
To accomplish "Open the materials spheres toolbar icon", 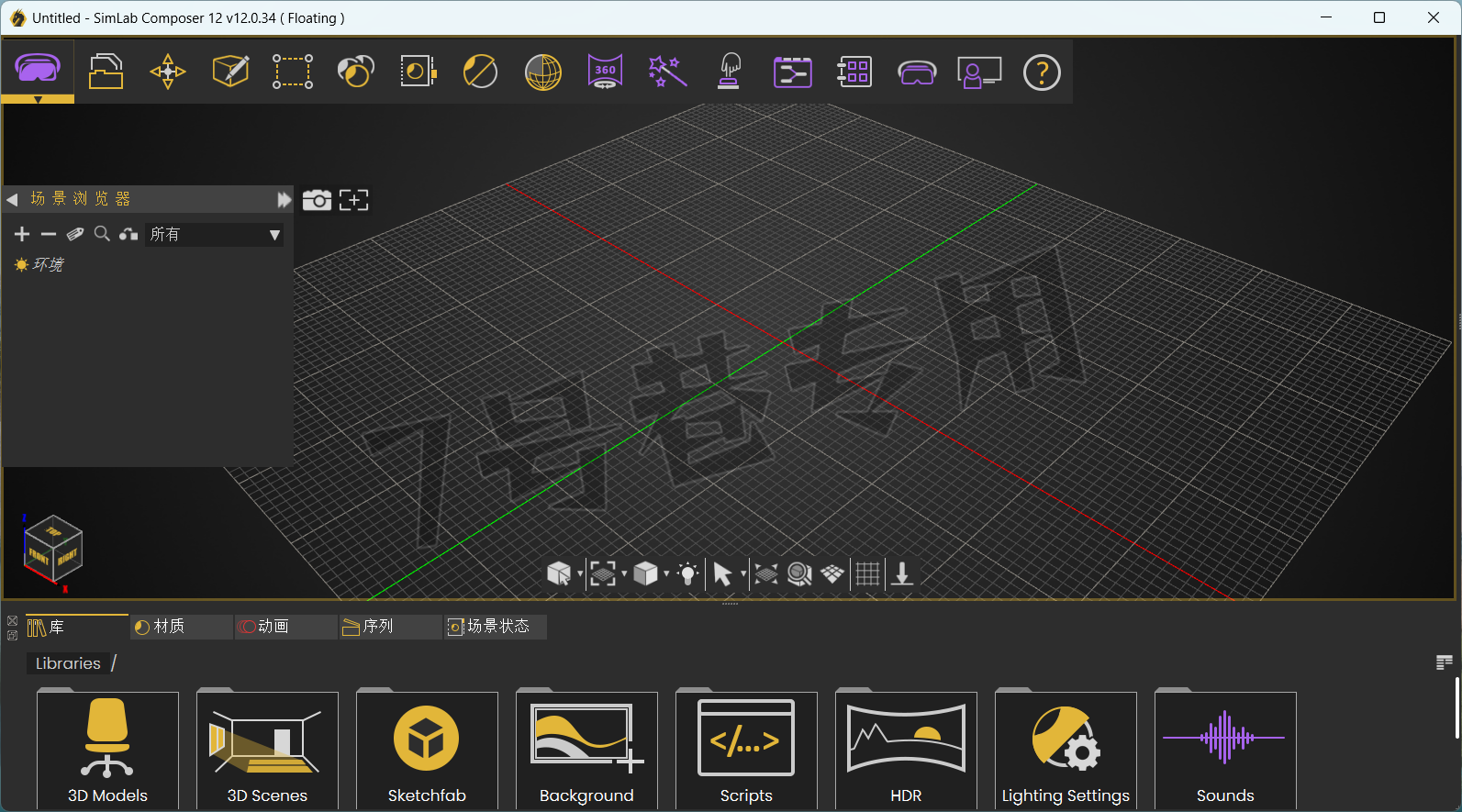I will click(355, 71).
